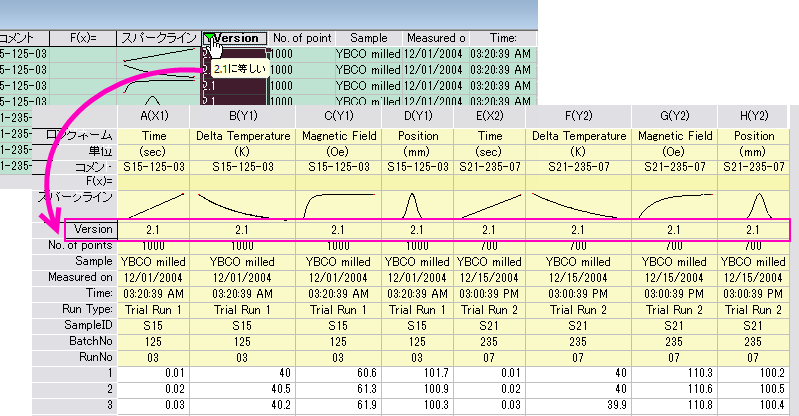Screen dimensions: 799x416
Task: Click the first sparkline in back worksheet
Action: [159, 54]
